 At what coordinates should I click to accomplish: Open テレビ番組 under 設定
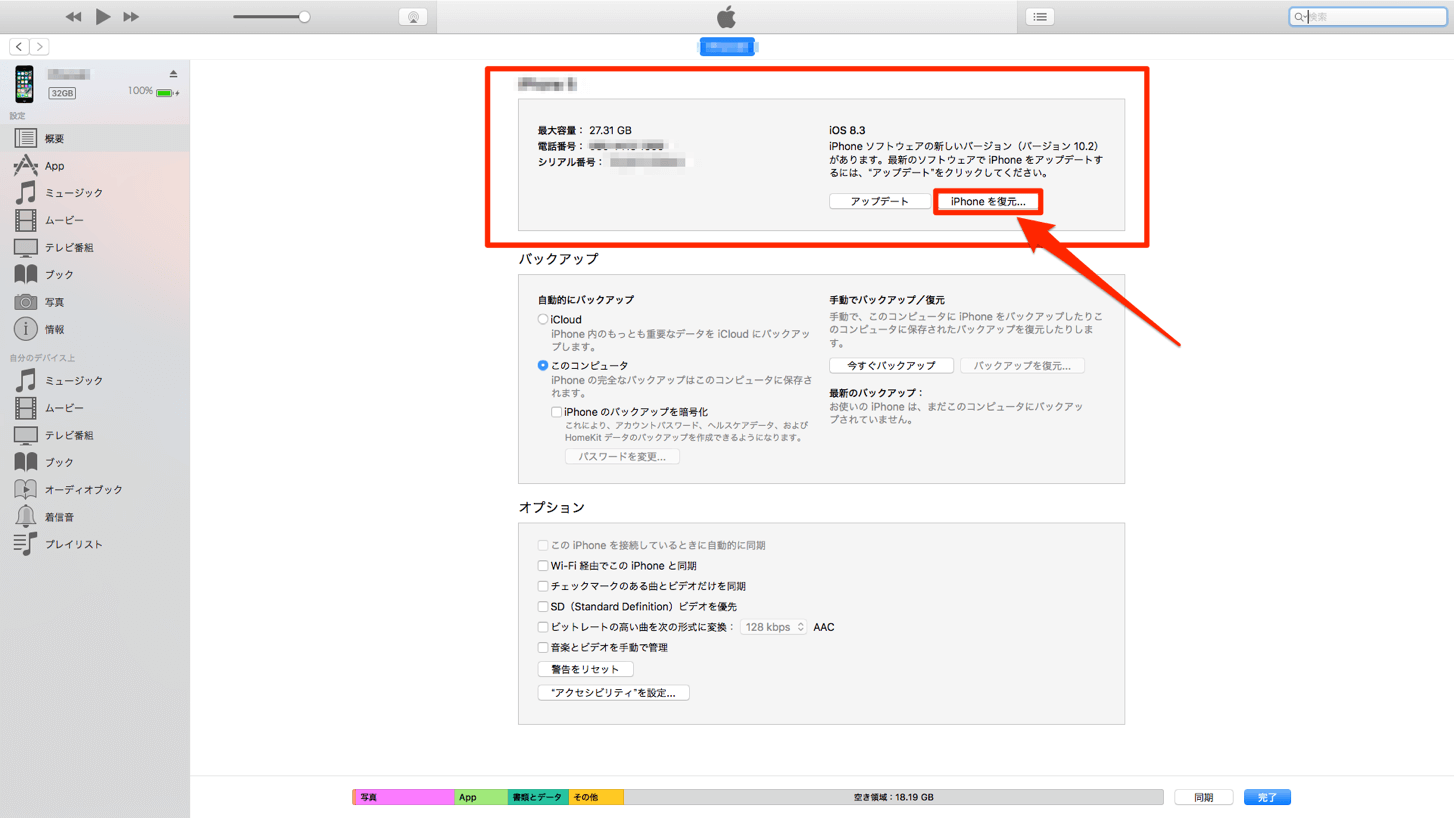(x=95, y=247)
